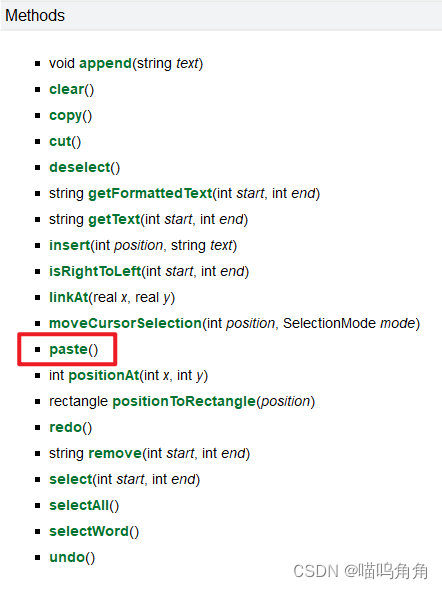
Task: Open the redo() method link
Action: click(66, 427)
